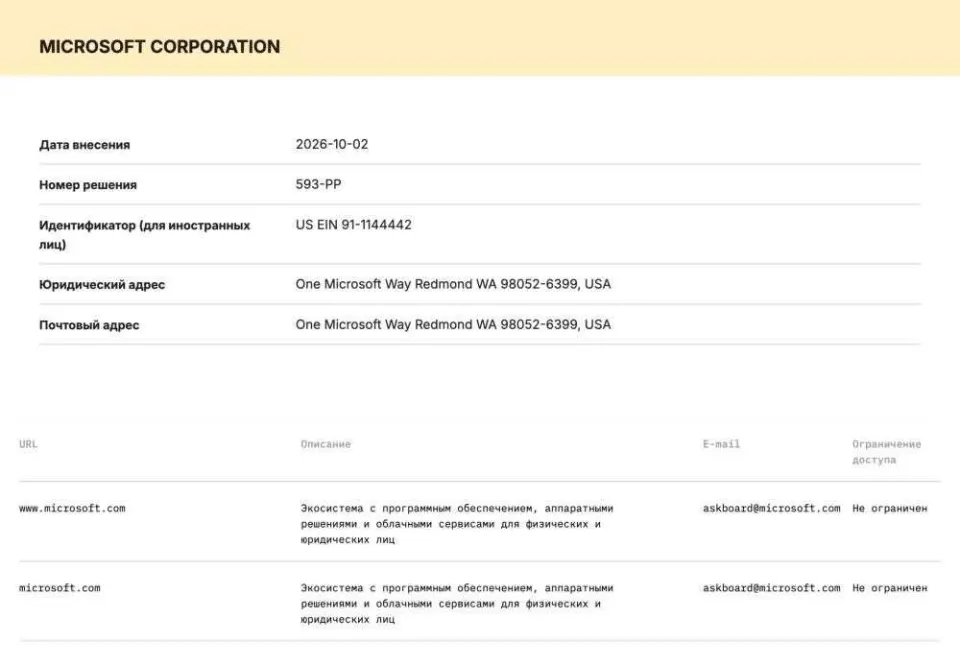The image size is (960, 666).
Task: Click the microsoft.com URL cell without www
Action: [x=60, y=588]
